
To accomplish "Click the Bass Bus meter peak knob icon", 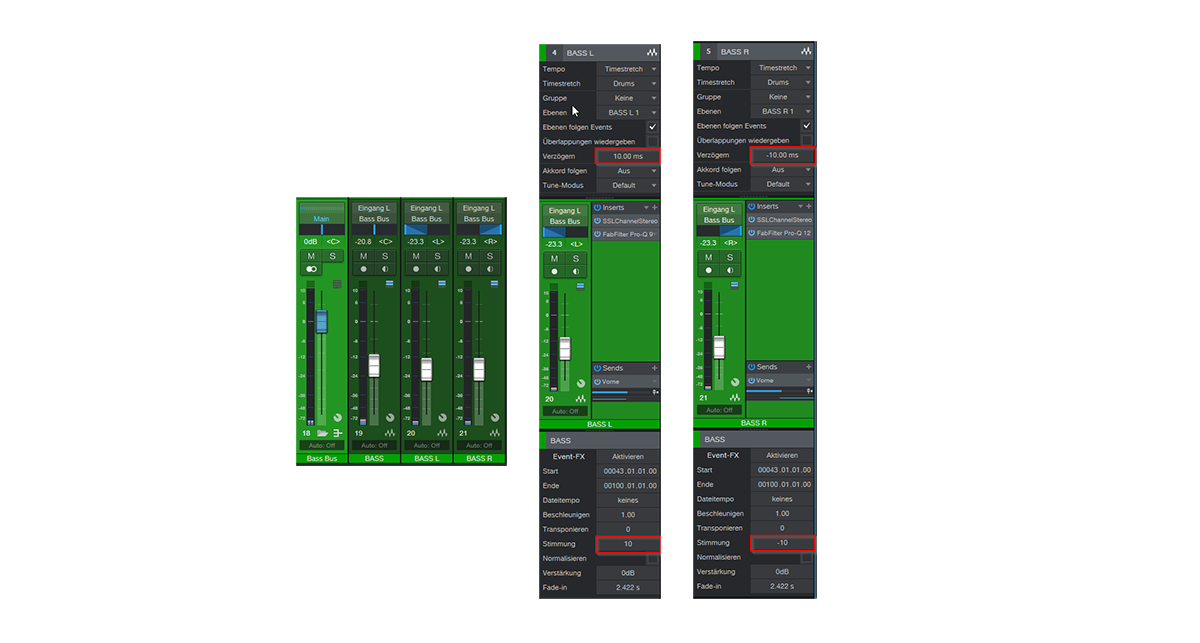I will tap(338, 417).
